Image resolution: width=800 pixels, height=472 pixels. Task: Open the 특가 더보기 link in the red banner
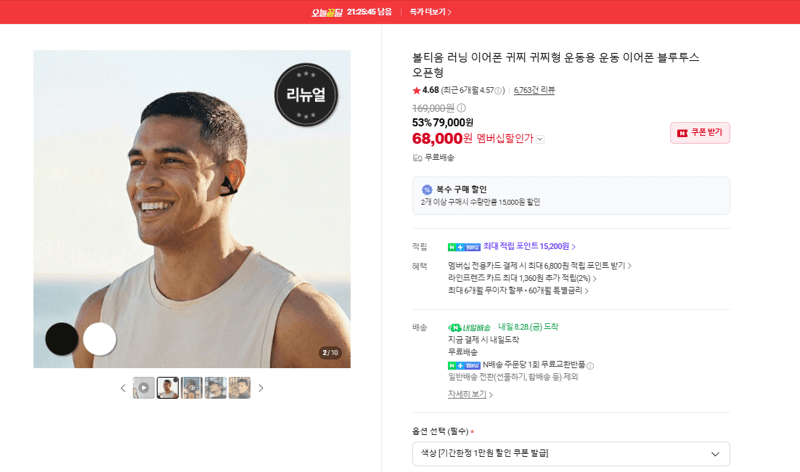click(430, 12)
